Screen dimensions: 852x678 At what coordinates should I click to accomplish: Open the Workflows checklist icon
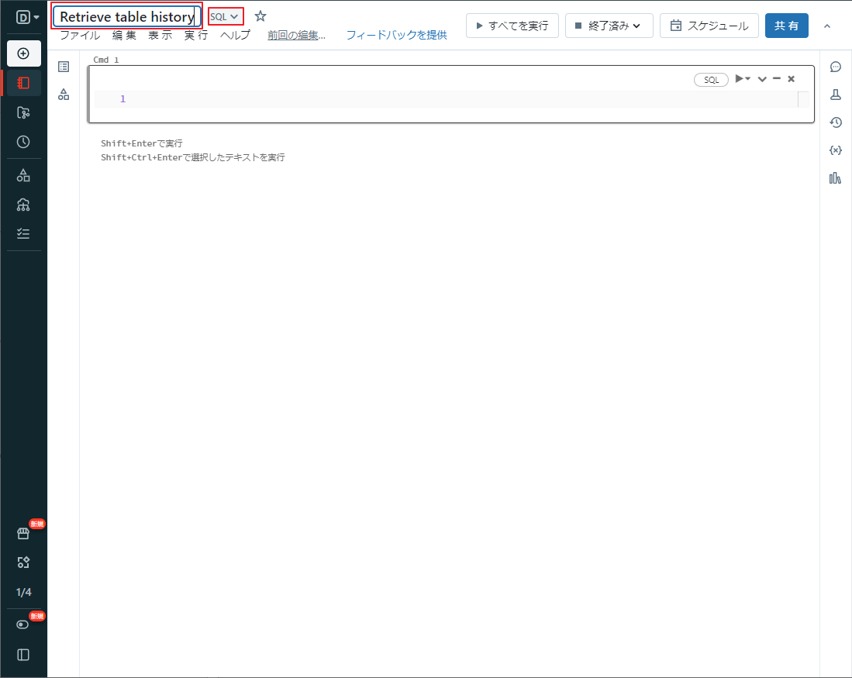click(x=23, y=234)
